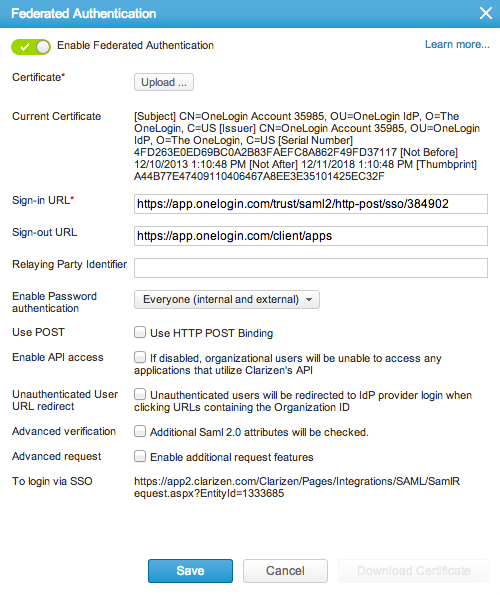Save the federated authentication settings
The width and height of the screenshot is (500, 595).
coord(190,571)
